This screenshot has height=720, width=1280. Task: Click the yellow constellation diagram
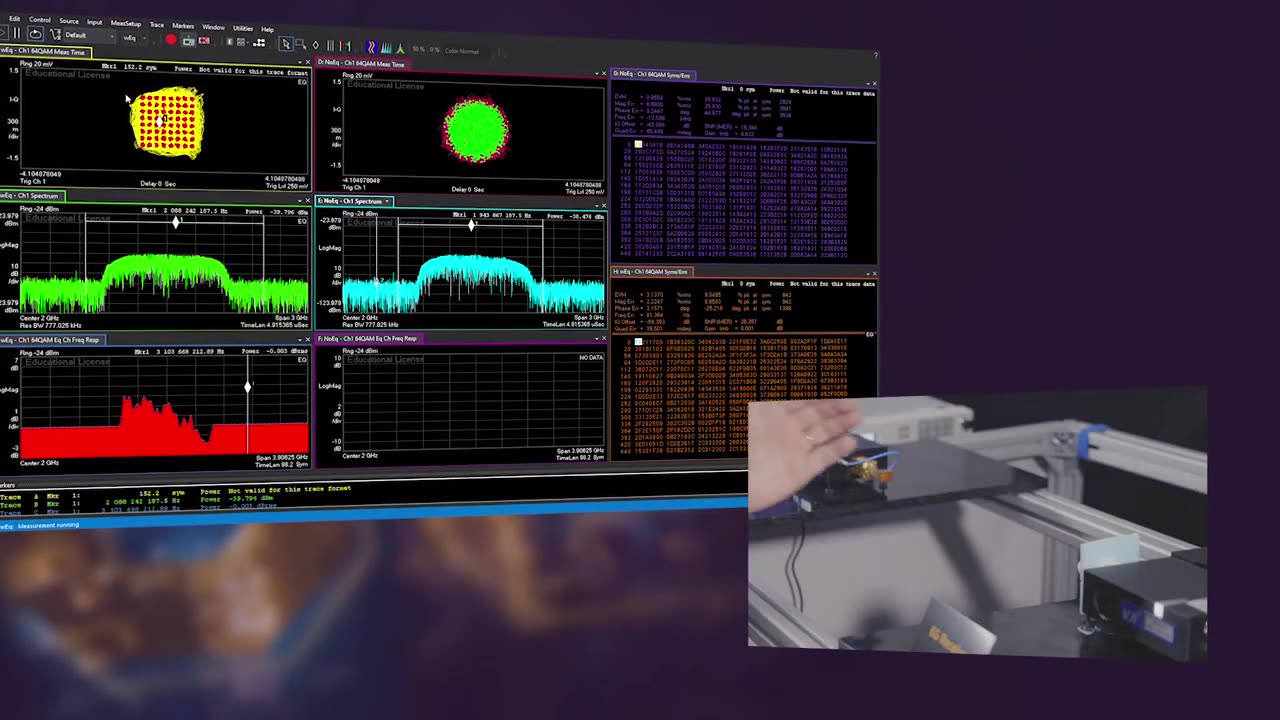coord(167,121)
